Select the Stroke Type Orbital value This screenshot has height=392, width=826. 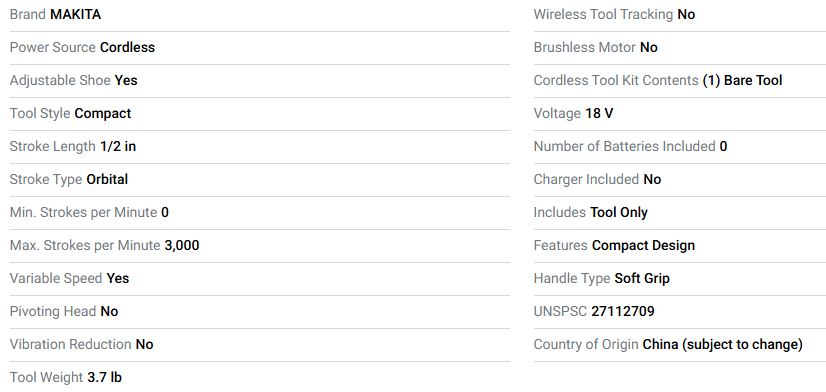[x=107, y=180]
